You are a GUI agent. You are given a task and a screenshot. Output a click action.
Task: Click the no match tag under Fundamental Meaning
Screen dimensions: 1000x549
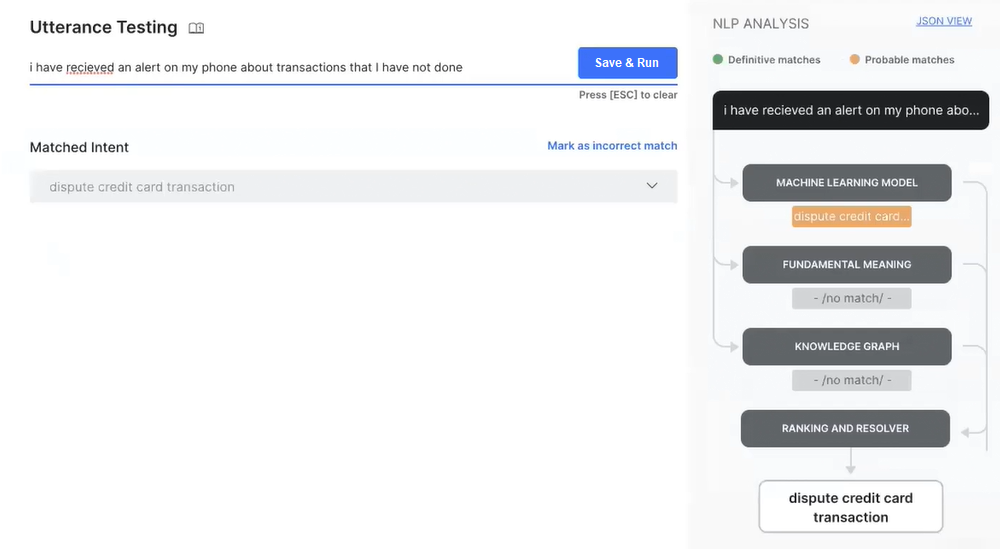pos(852,299)
